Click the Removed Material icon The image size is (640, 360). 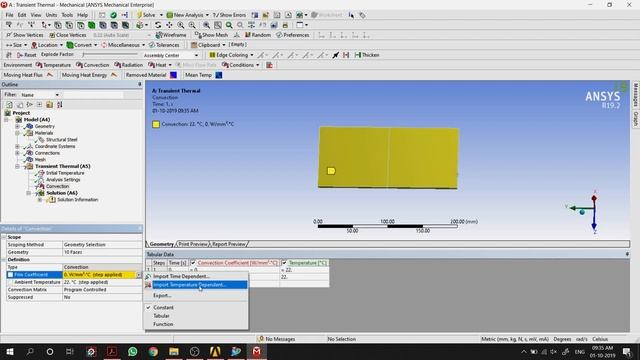pyautogui.click(x=173, y=75)
